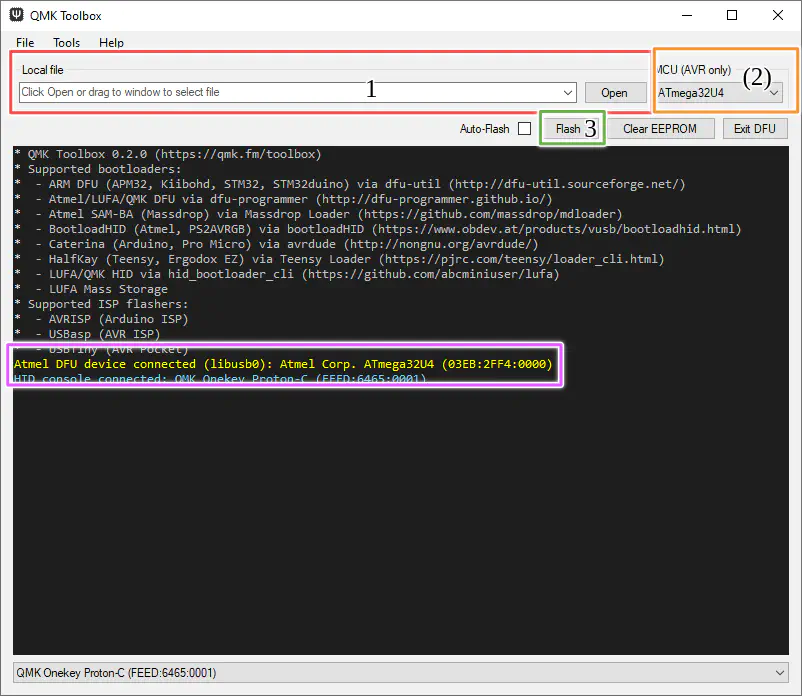Click the Auto-Flash label text
802x696 pixels.
coord(484,129)
